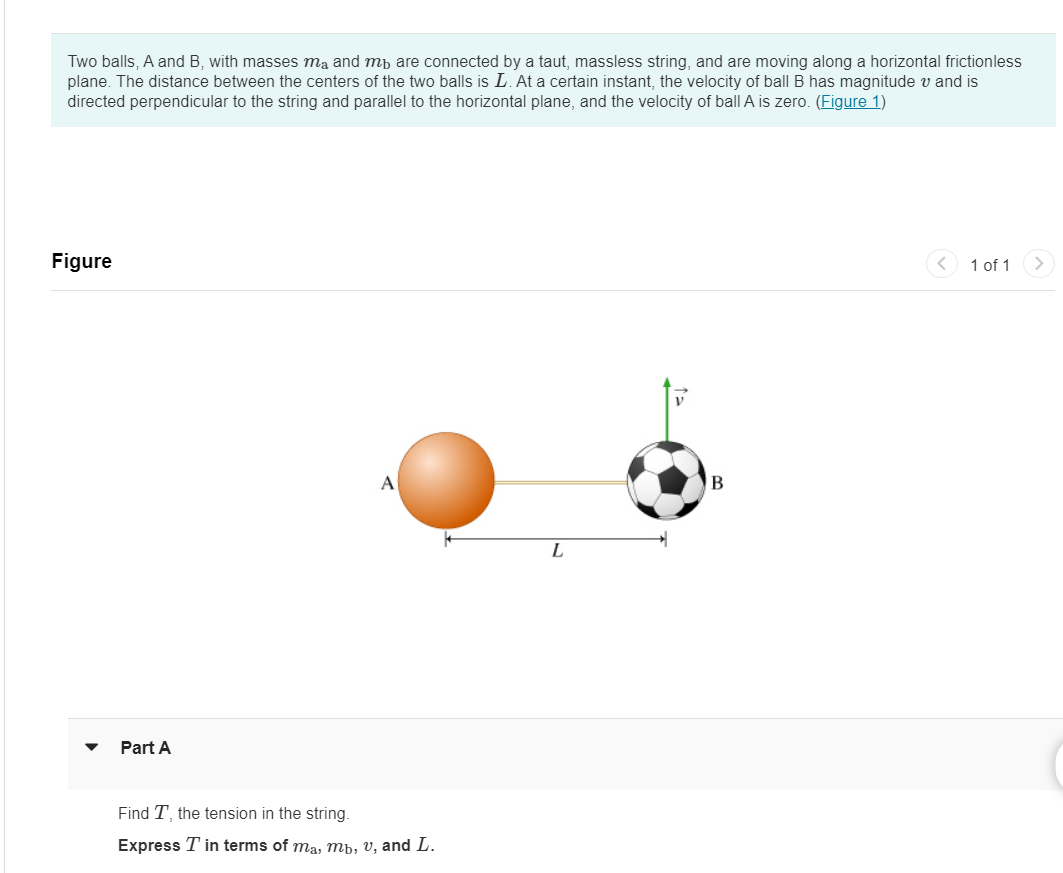Expand the figure navigation previous control
The image size is (1063, 873).
[x=941, y=264]
